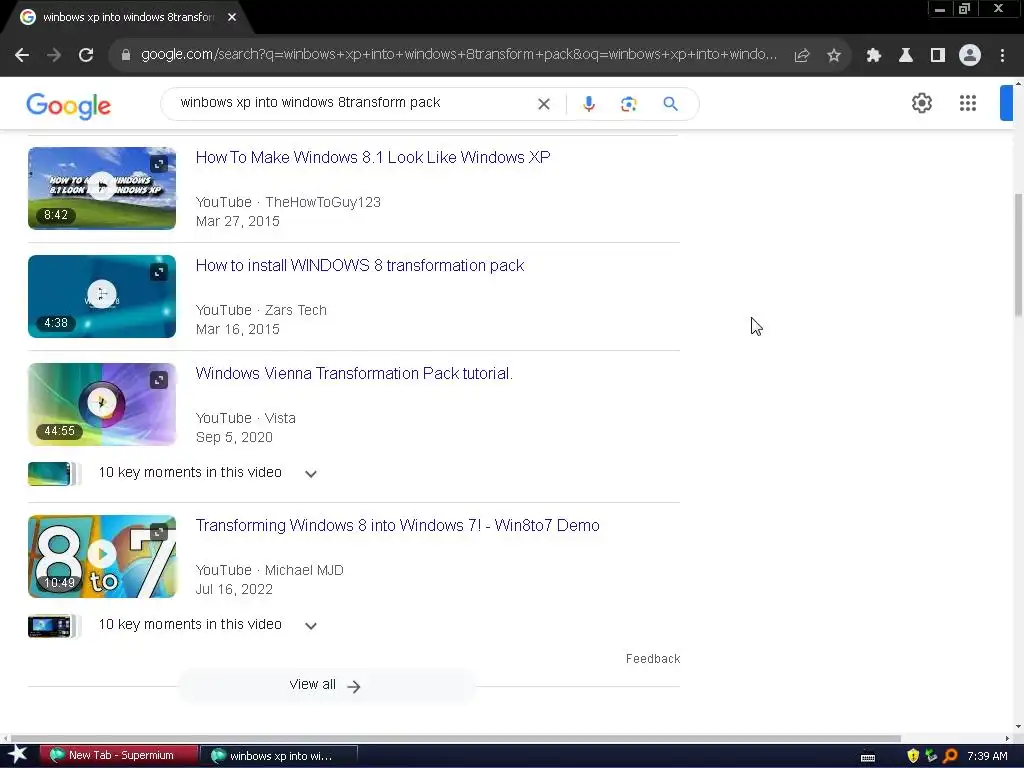Image resolution: width=1024 pixels, height=768 pixels.
Task: Click the TheHowToGuy123 channel text
Action: click(x=323, y=202)
